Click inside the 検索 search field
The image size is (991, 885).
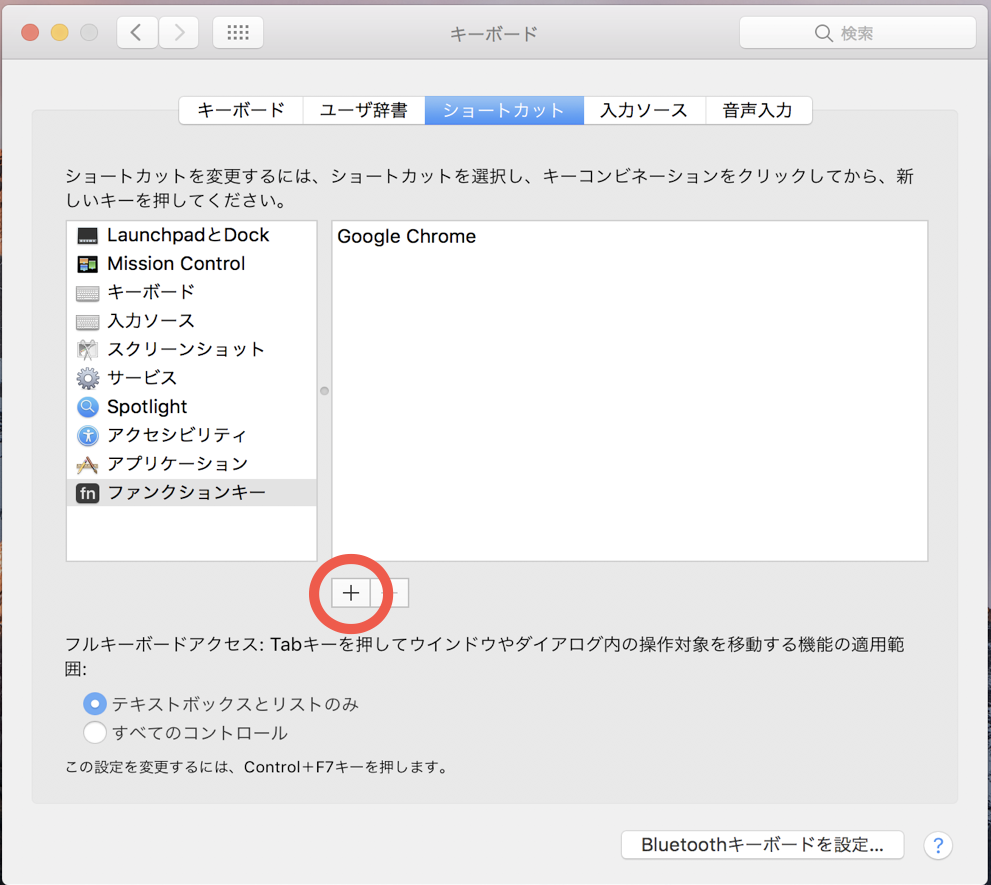pos(857,31)
